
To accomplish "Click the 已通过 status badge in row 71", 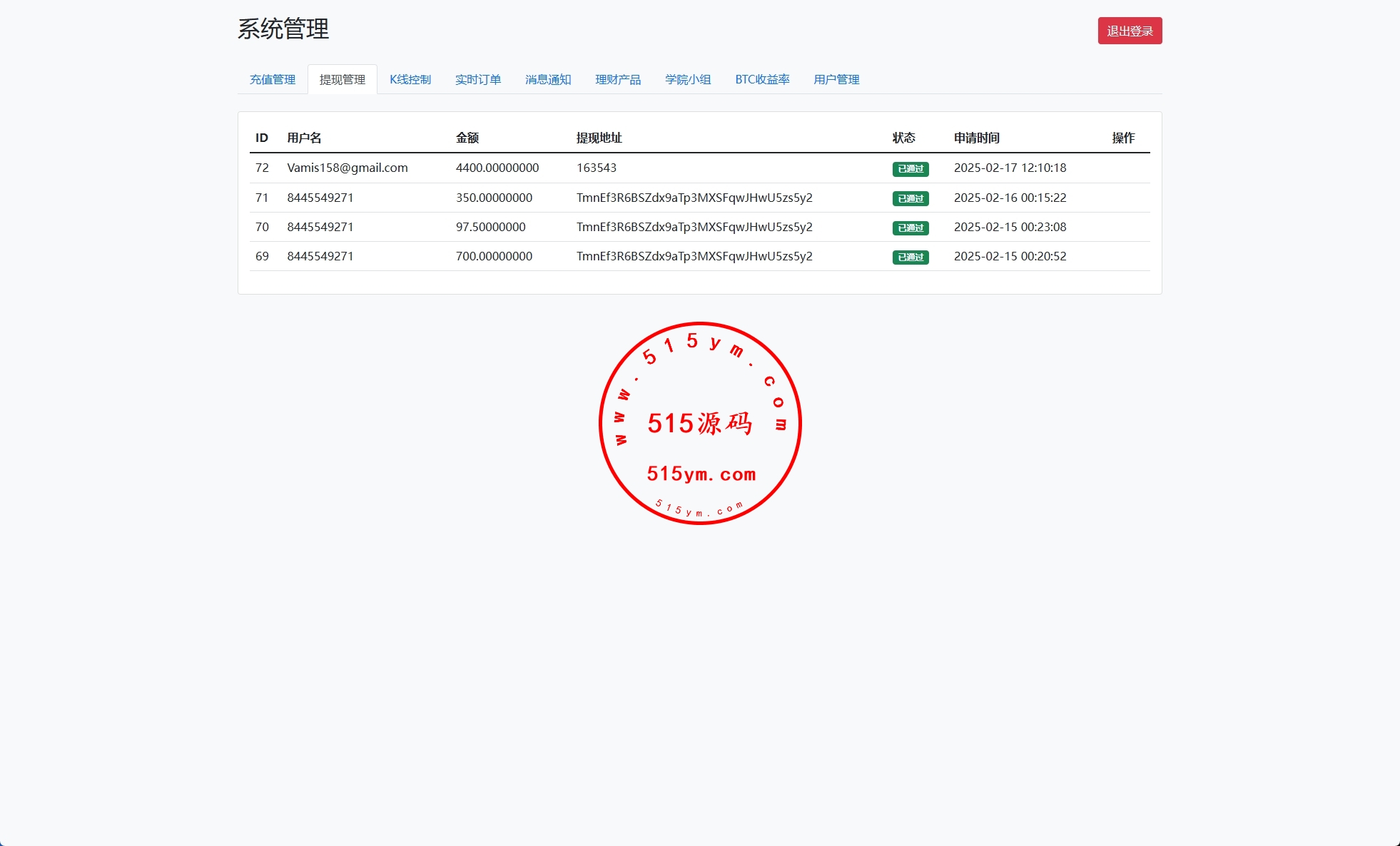I will [910, 198].
